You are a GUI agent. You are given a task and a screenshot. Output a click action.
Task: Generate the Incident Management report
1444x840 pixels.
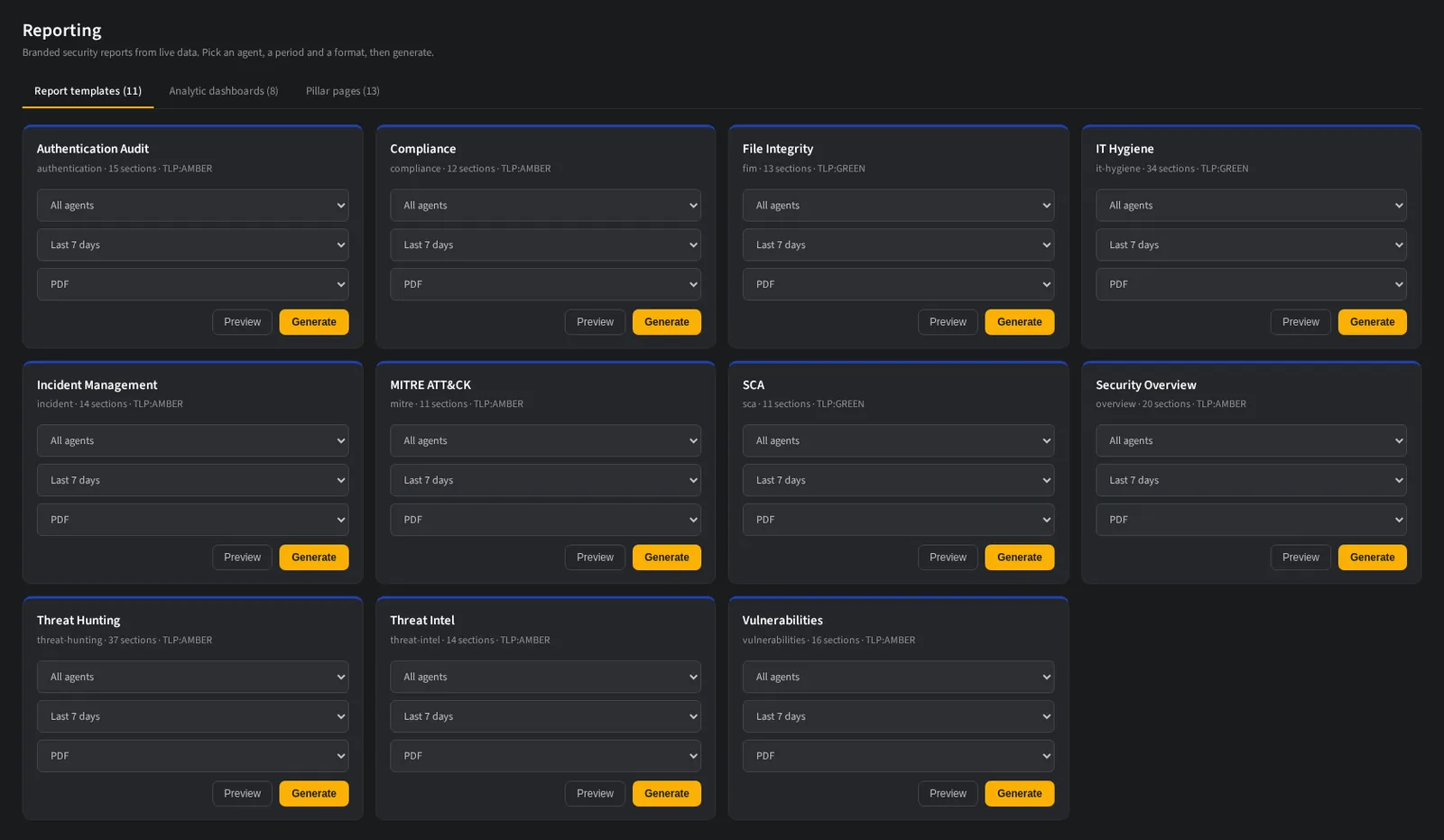point(314,558)
